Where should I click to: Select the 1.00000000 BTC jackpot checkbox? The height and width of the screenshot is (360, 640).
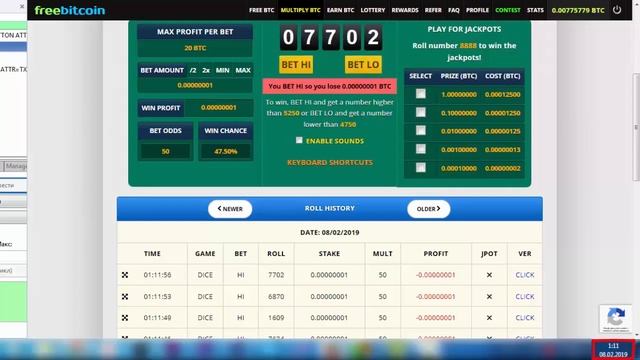coord(420,94)
